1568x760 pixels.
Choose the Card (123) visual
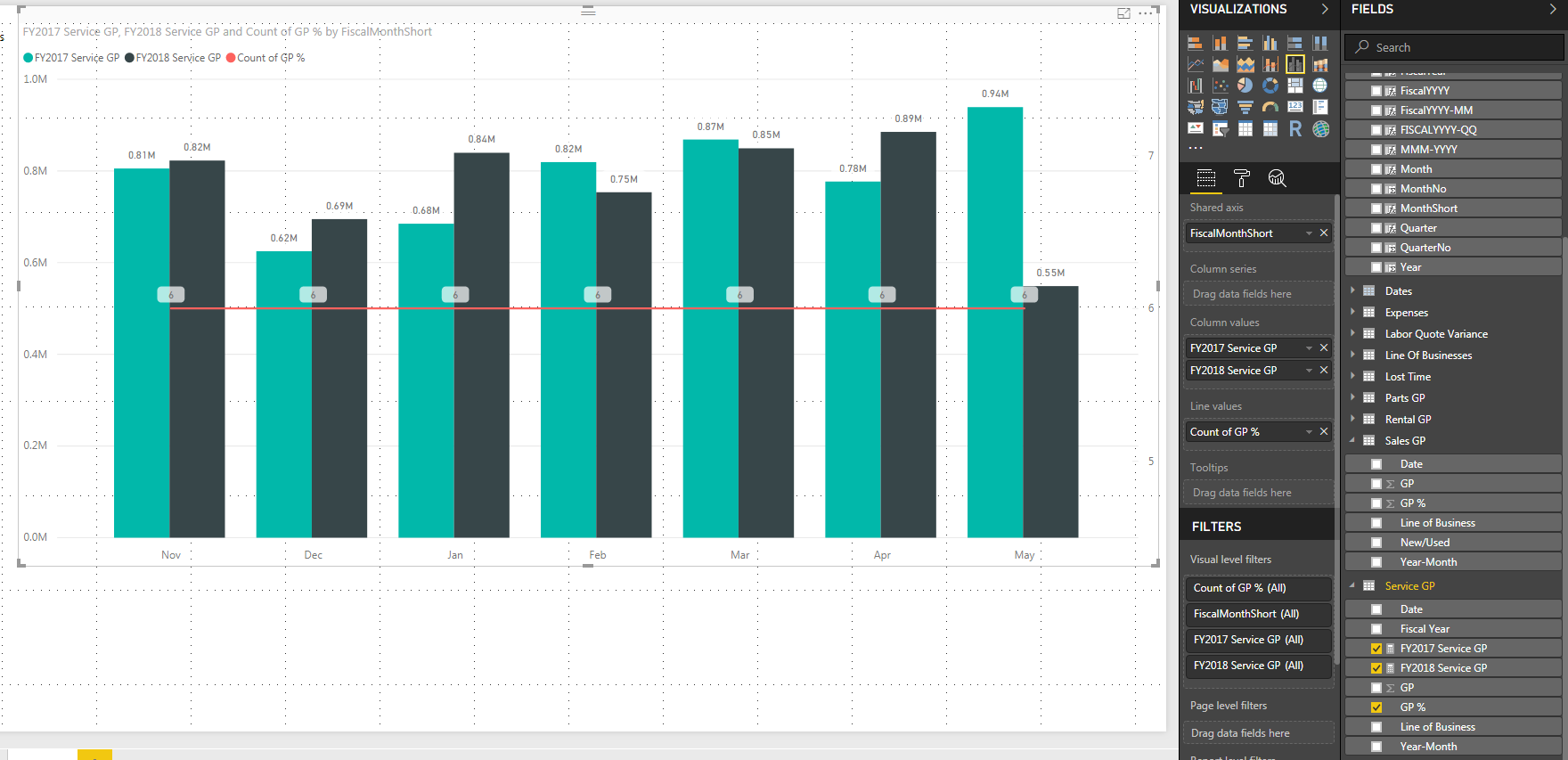tap(1295, 107)
